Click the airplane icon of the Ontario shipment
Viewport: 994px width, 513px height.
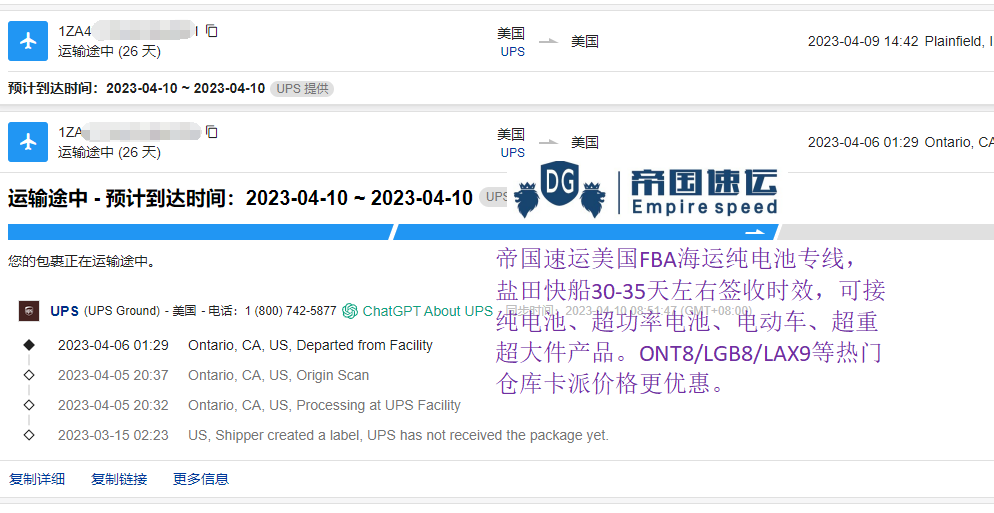[28, 142]
